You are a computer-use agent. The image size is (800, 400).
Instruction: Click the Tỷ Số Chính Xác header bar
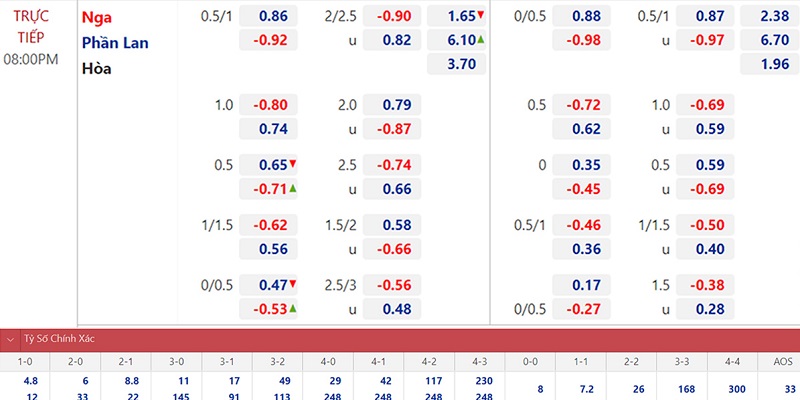(x=400, y=339)
